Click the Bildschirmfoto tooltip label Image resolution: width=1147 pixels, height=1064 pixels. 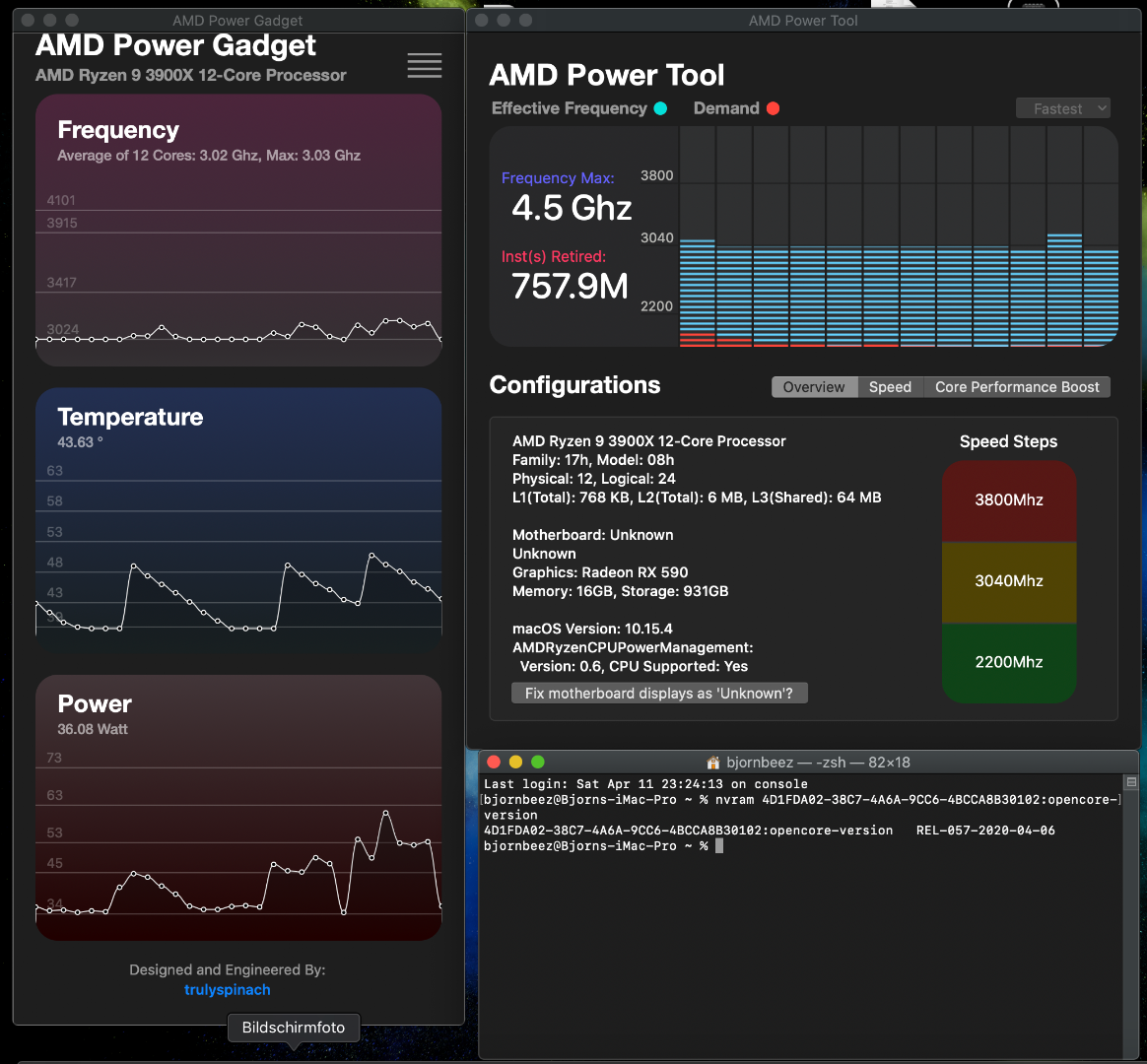pos(294,1028)
